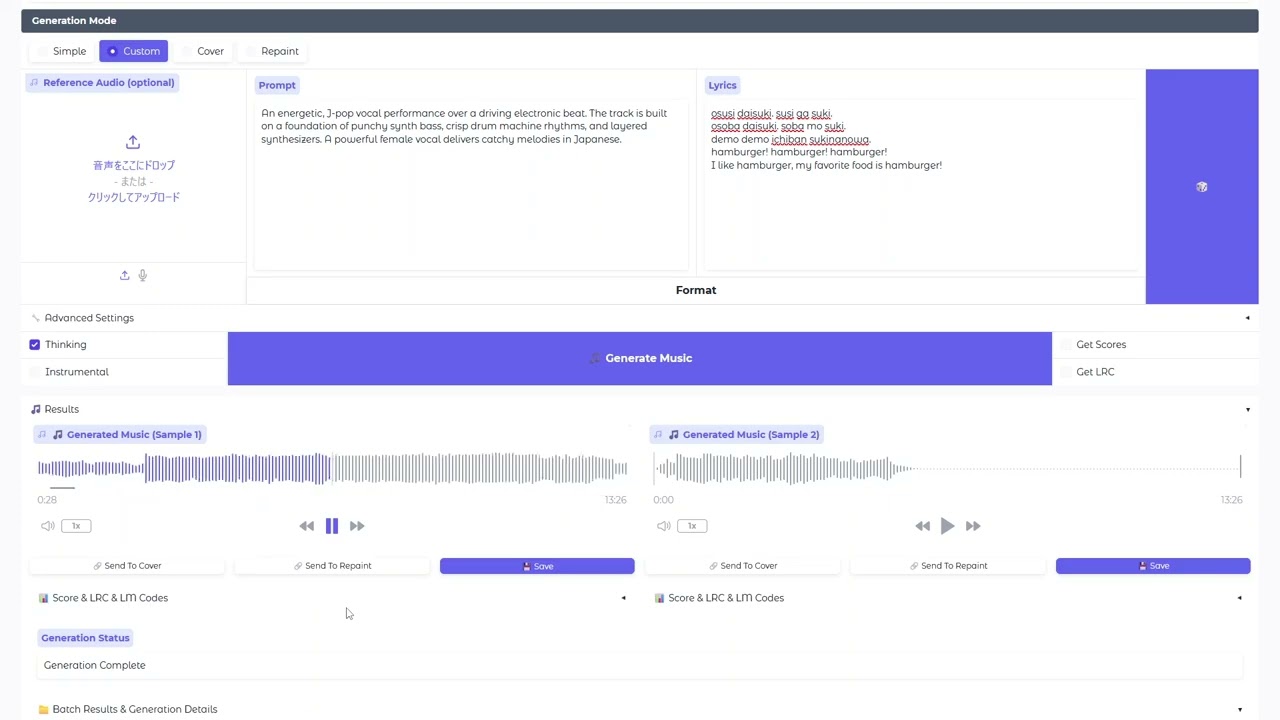The image size is (1280, 720).
Task: Select the Simple generation mode
Action: pos(61,51)
